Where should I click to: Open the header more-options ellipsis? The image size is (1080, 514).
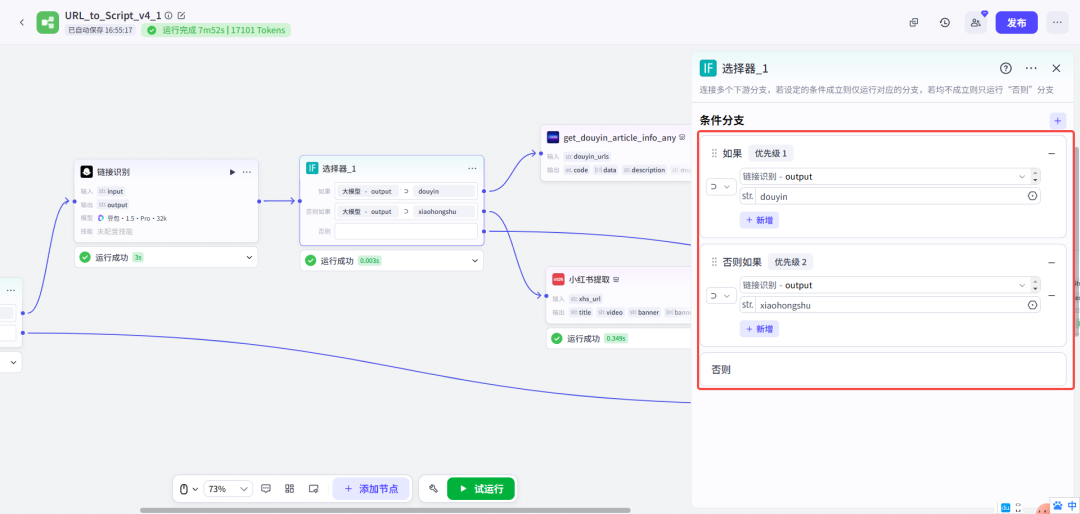[x=1057, y=22]
